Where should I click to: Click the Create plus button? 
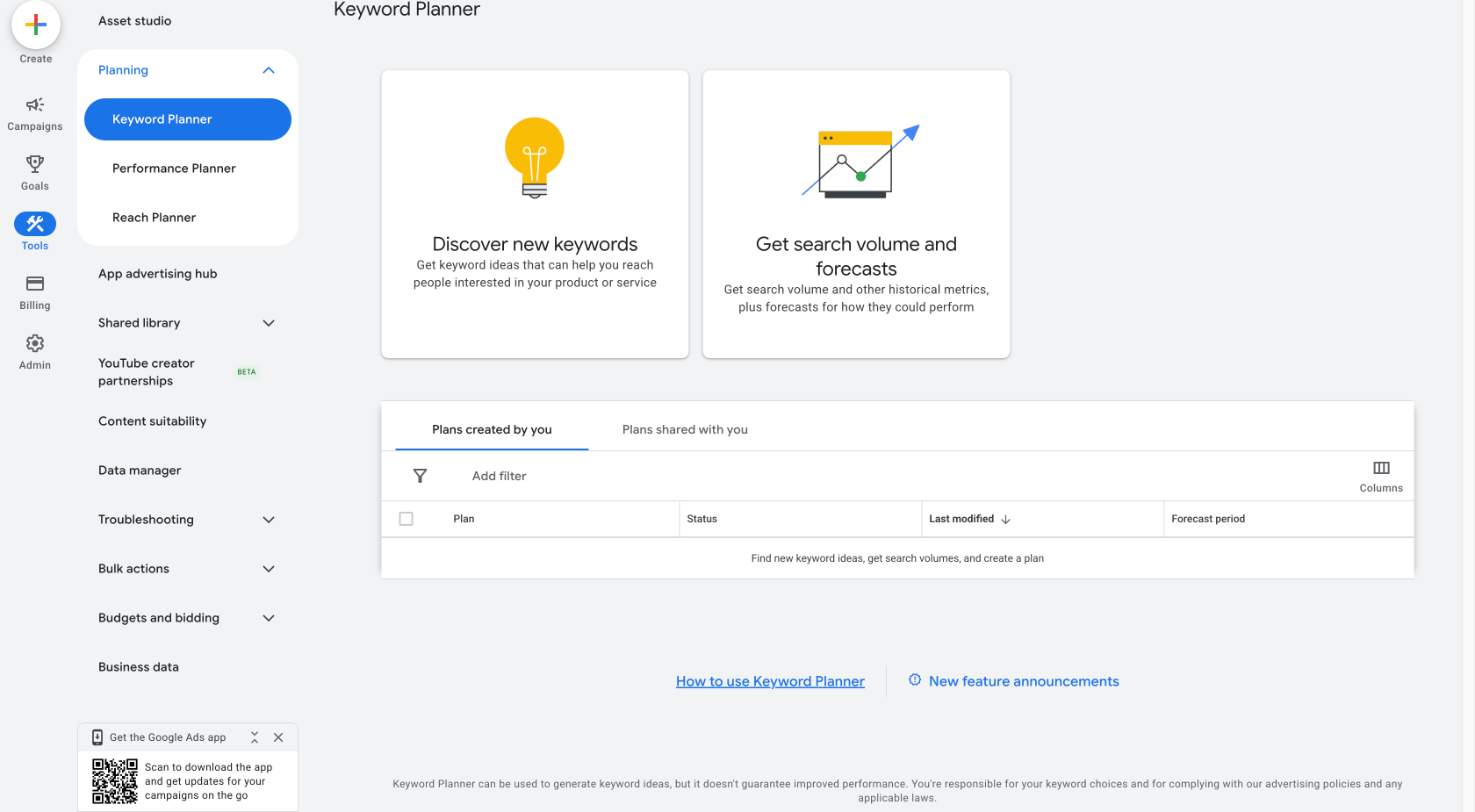[36, 26]
